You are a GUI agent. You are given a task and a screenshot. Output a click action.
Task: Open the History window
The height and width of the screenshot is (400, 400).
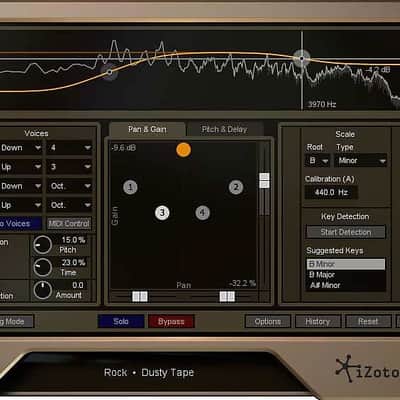(318, 322)
